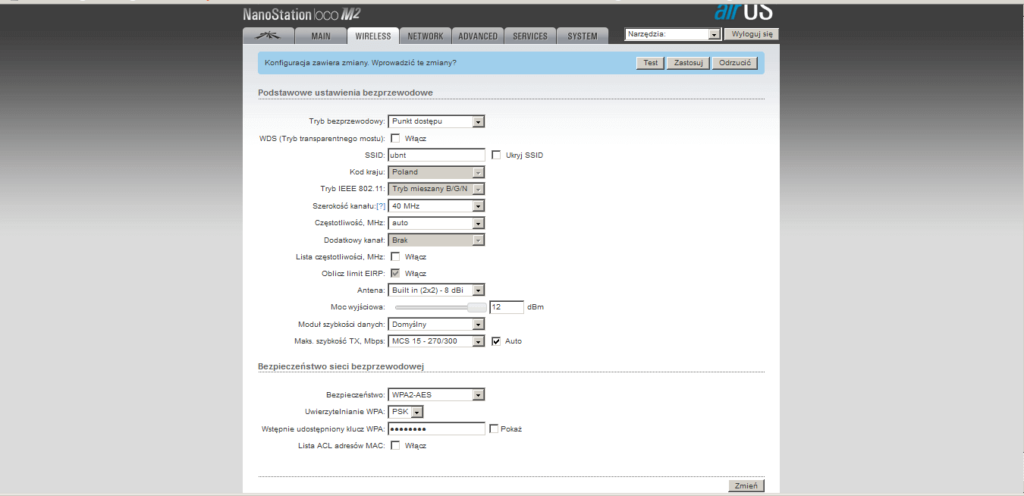Click the SSID input field
1024x496 pixels.
tap(436, 155)
